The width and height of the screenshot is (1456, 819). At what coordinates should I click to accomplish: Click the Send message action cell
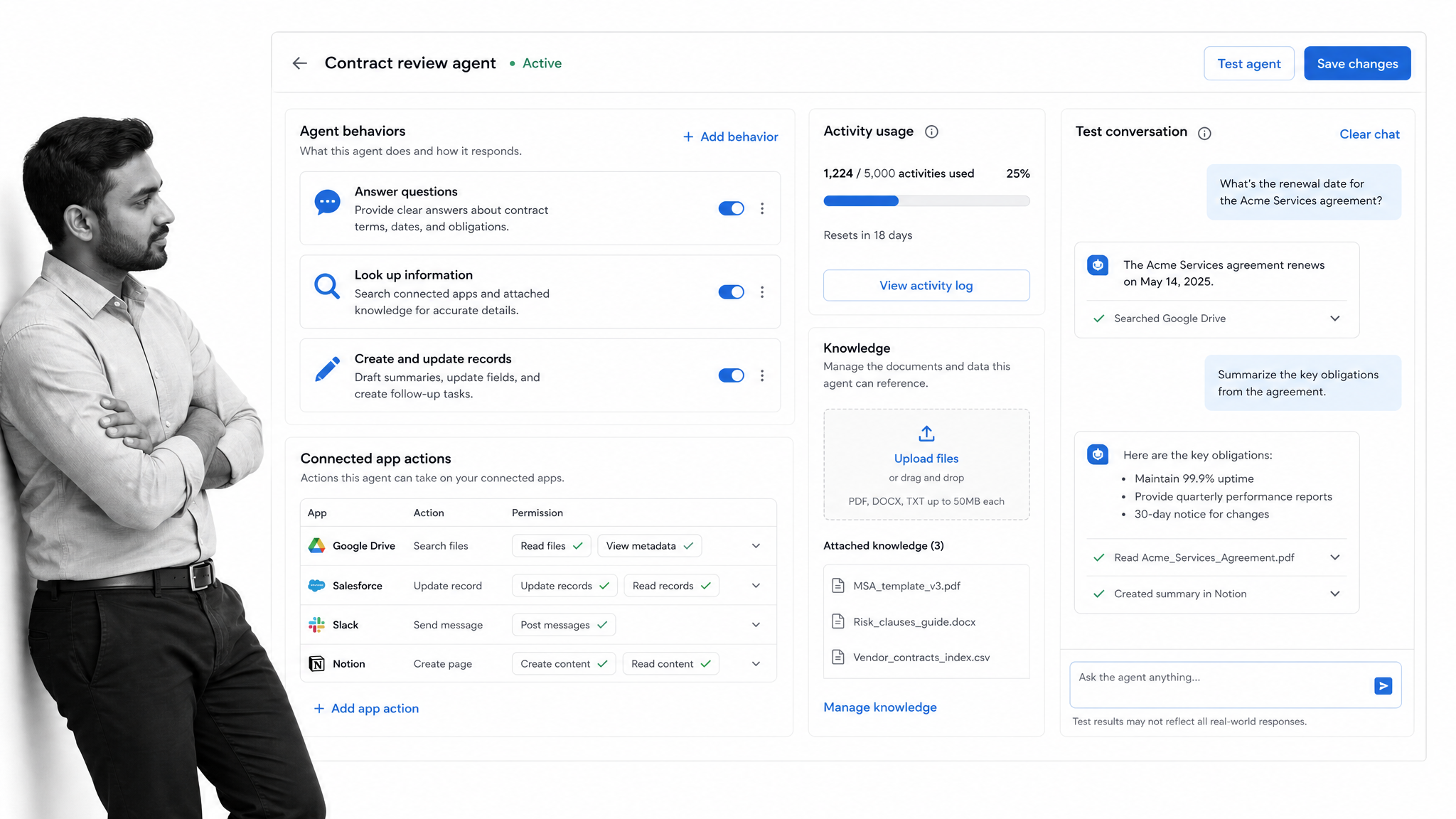coord(448,625)
